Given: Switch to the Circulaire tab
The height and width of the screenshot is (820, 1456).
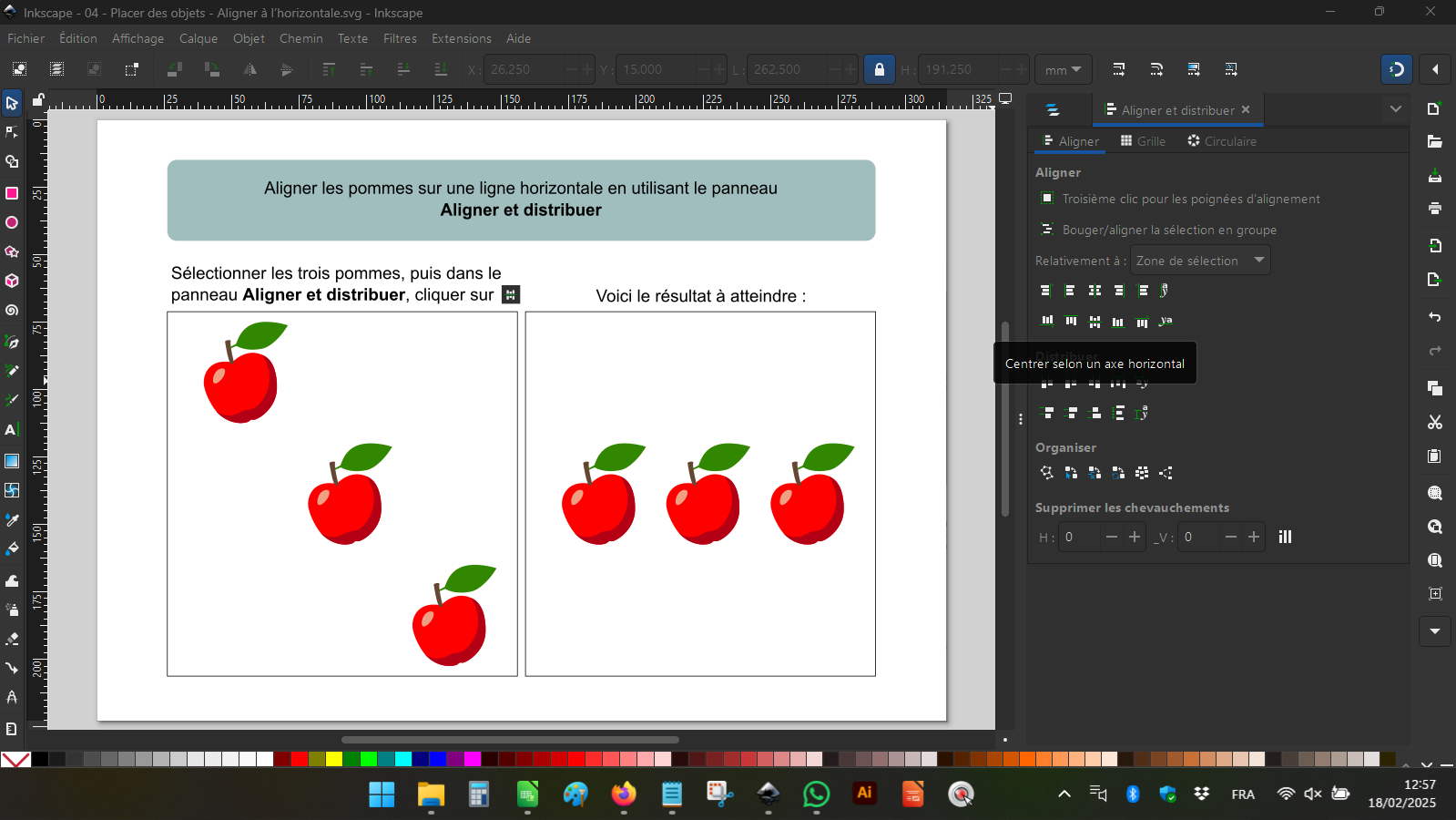Looking at the screenshot, I should point(1222,141).
